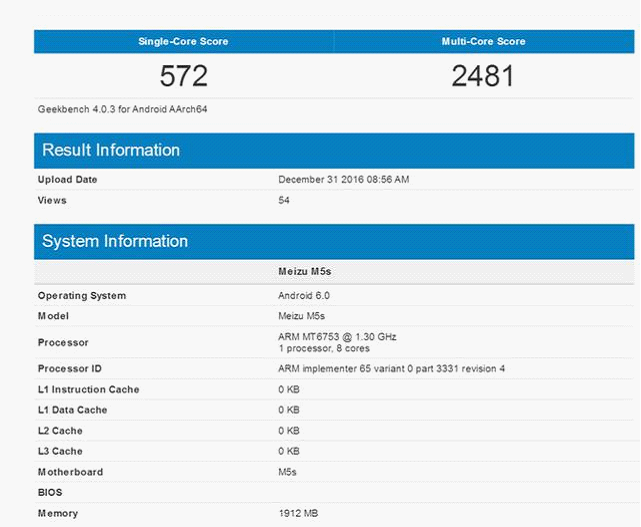Select the L1 Instruction Cache 0 KB value
The image size is (641, 527).
(x=289, y=390)
